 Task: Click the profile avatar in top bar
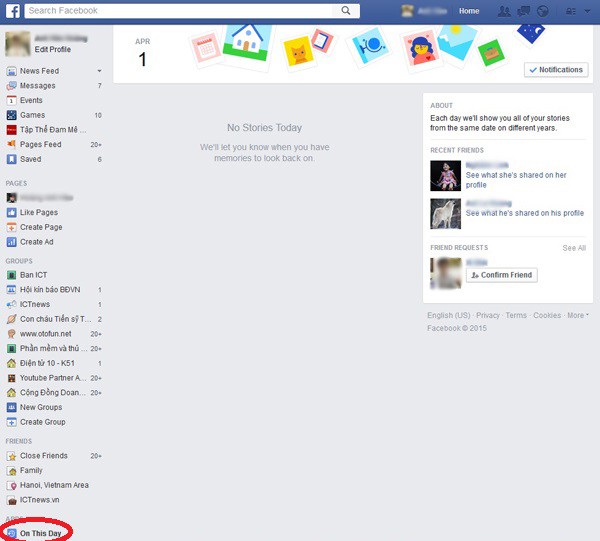pyautogui.click(x=407, y=11)
